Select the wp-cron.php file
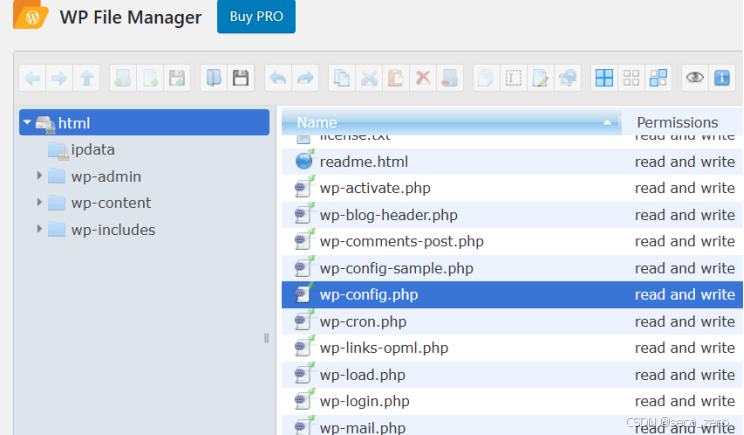The height and width of the screenshot is (435, 744). pos(512,322)
